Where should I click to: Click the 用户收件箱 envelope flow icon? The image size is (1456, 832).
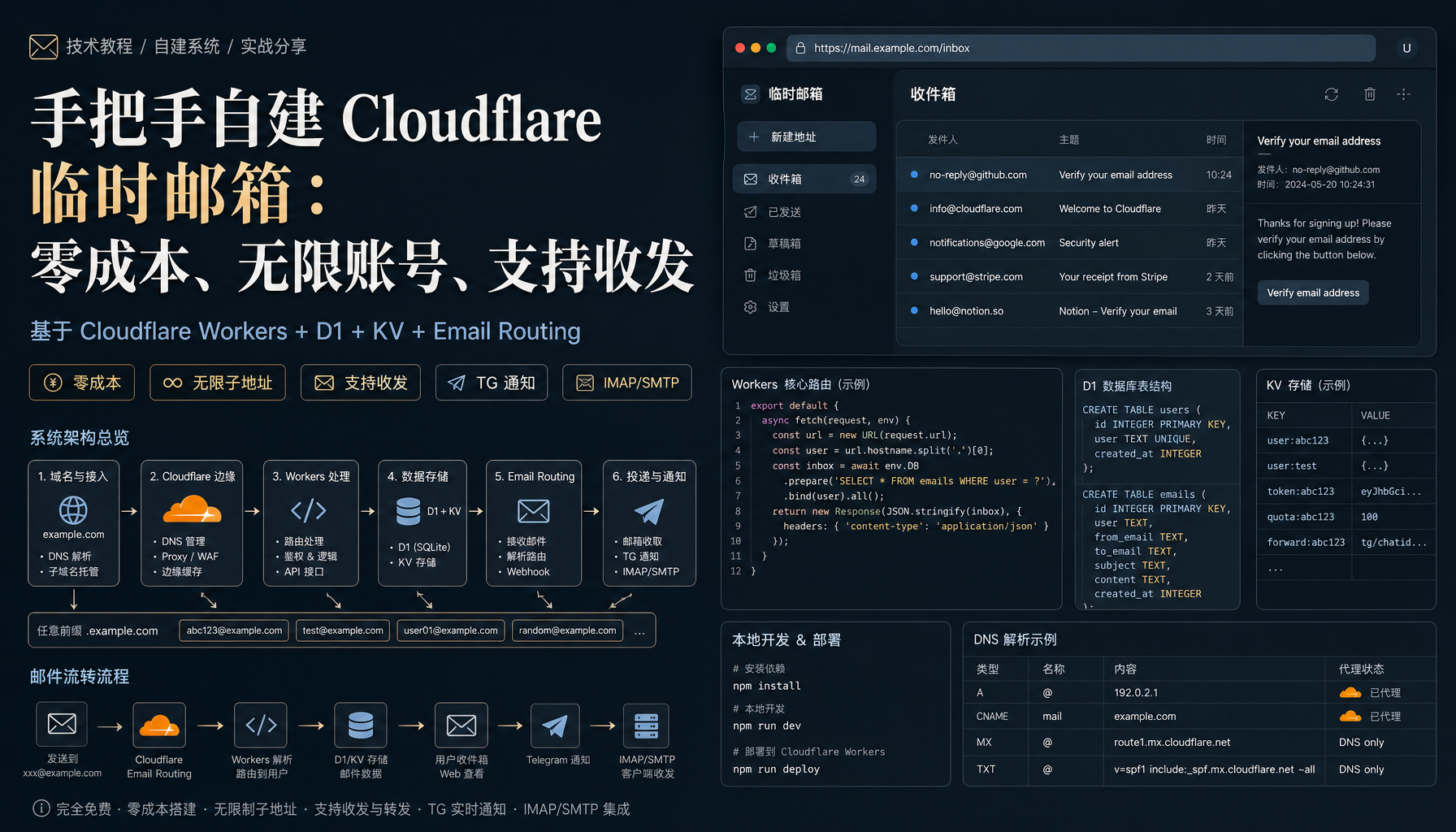point(461,725)
